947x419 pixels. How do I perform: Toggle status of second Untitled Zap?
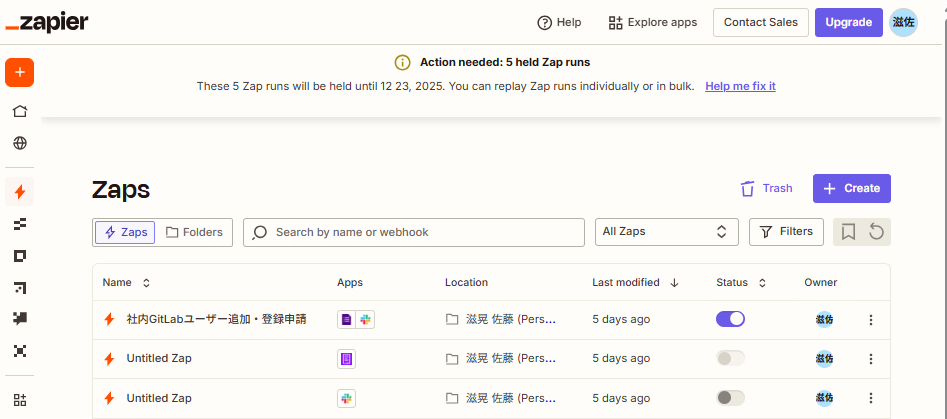(x=731, y=397)
